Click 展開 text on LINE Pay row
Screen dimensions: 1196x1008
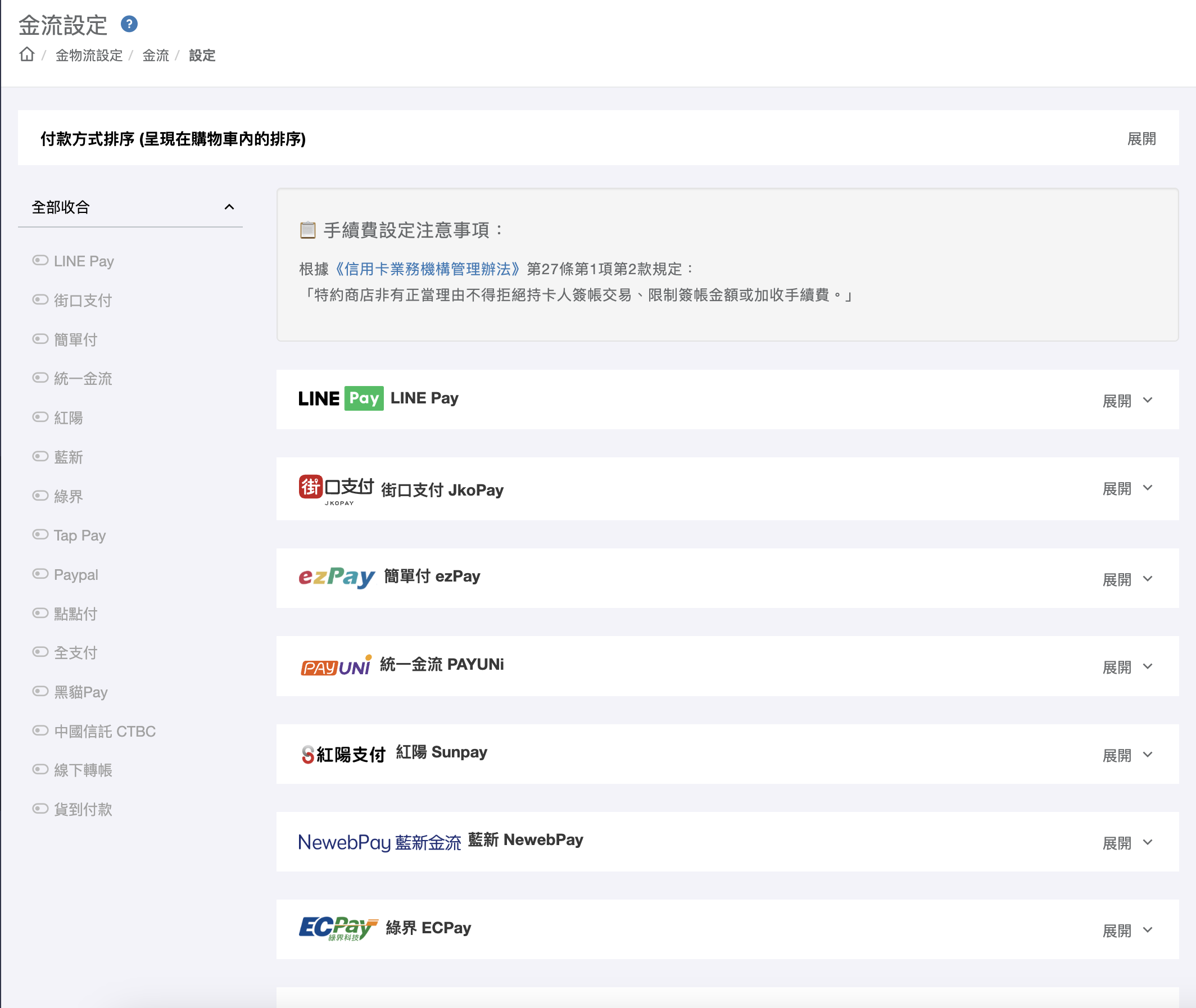[x=1117, y=401]
